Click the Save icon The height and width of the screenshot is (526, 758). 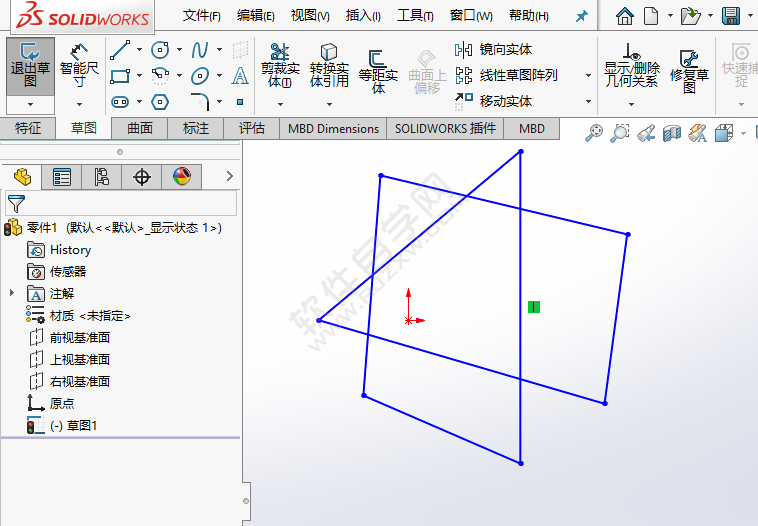click(731, 16)
